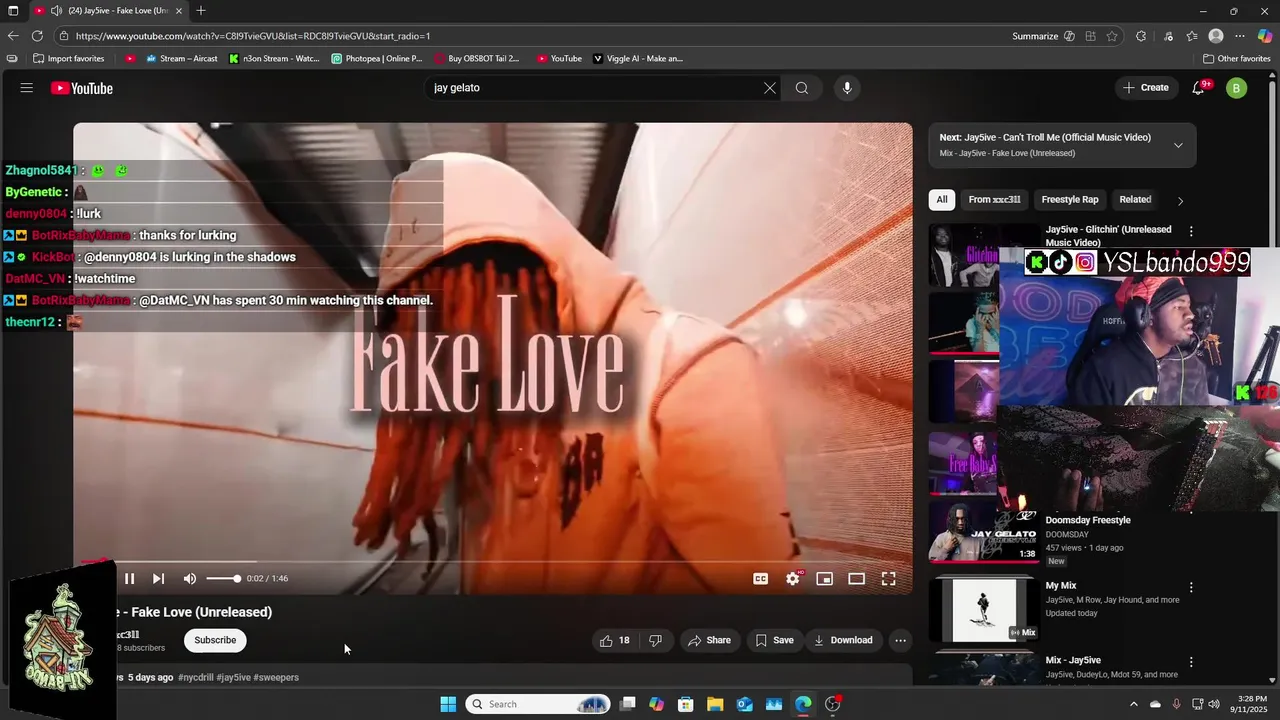This screenshot has width=1280, height=720.
Task: Open the Other favorites folder
Action: (1237, 59)
